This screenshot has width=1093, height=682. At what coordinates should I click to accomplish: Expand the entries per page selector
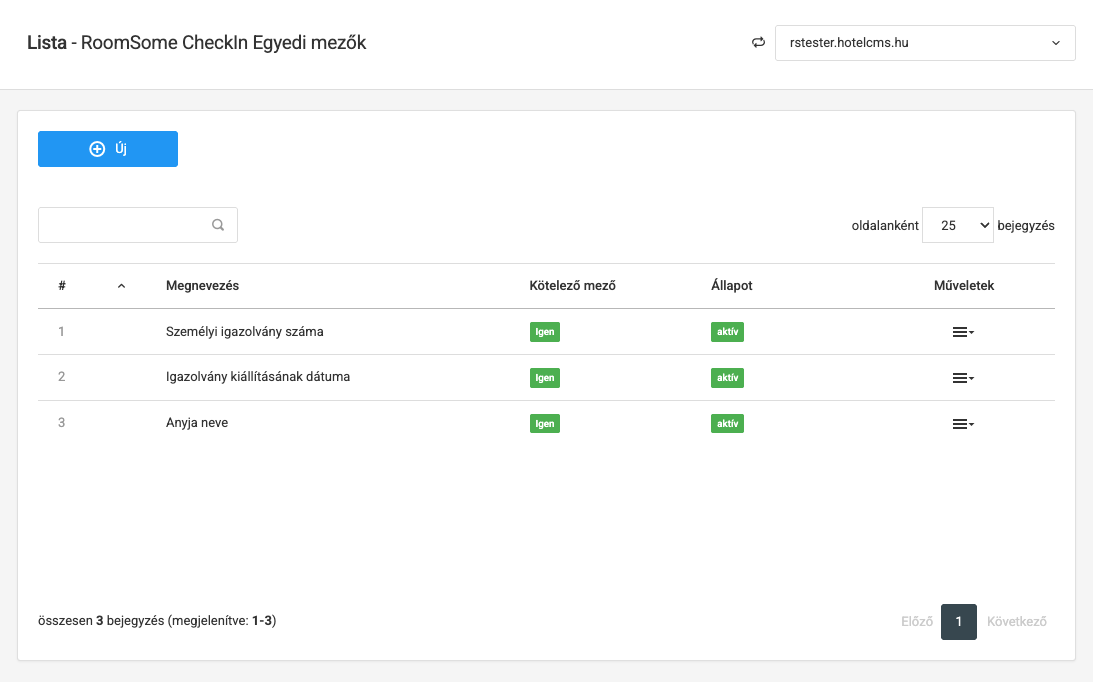pos(957,226)
